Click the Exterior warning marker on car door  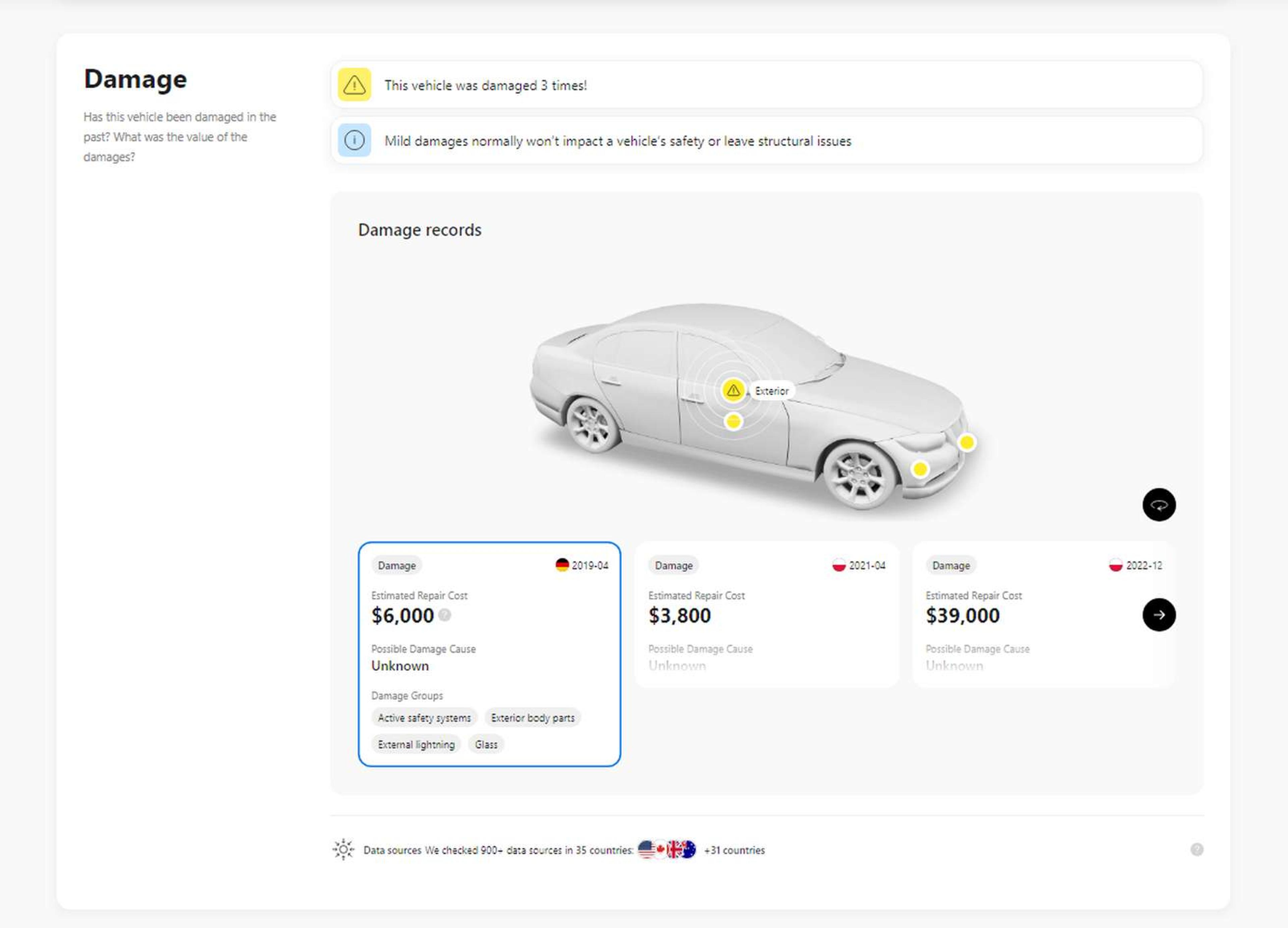click(733, 390)
